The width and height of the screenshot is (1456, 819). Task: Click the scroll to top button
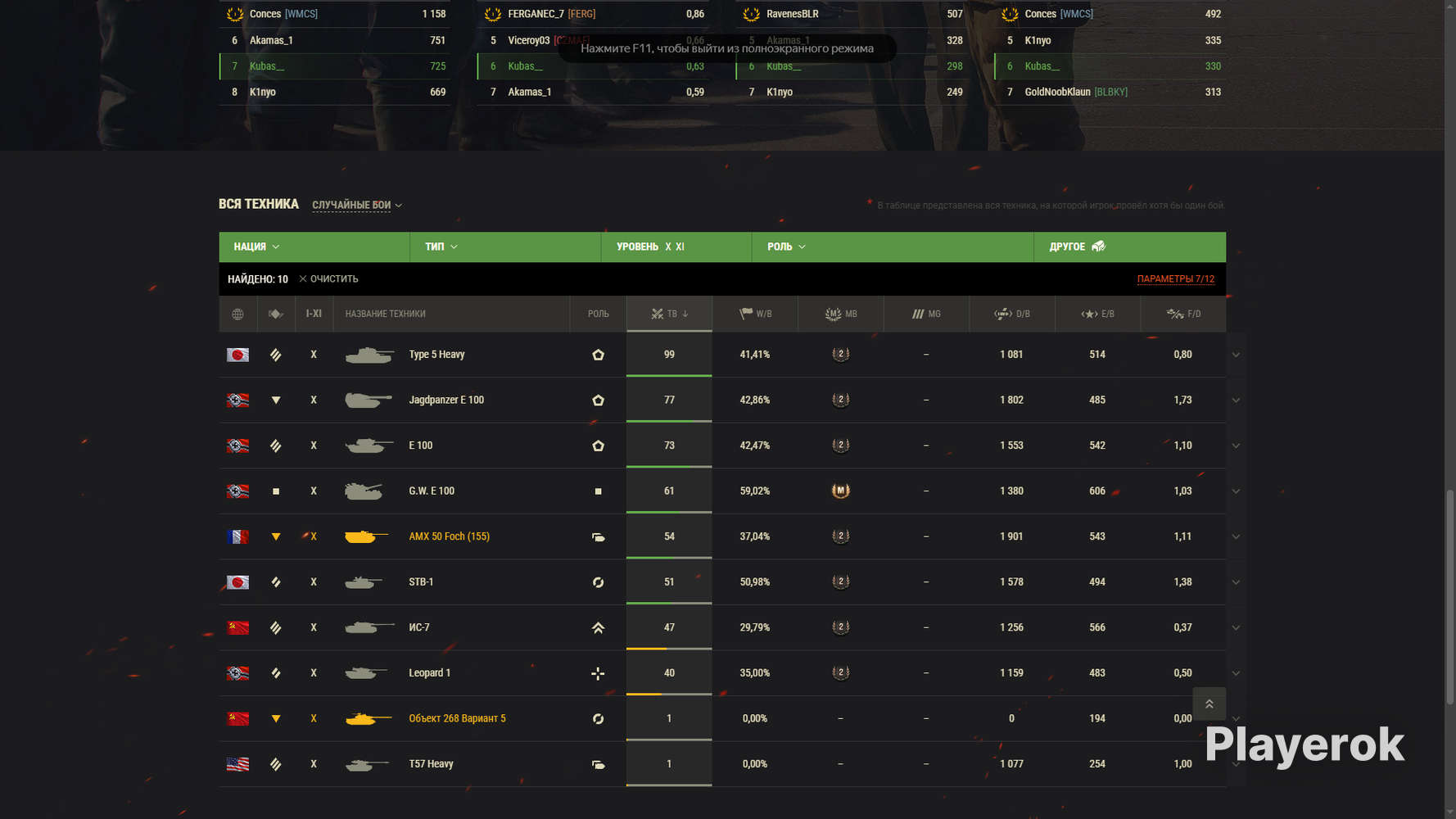(1209, 704)
